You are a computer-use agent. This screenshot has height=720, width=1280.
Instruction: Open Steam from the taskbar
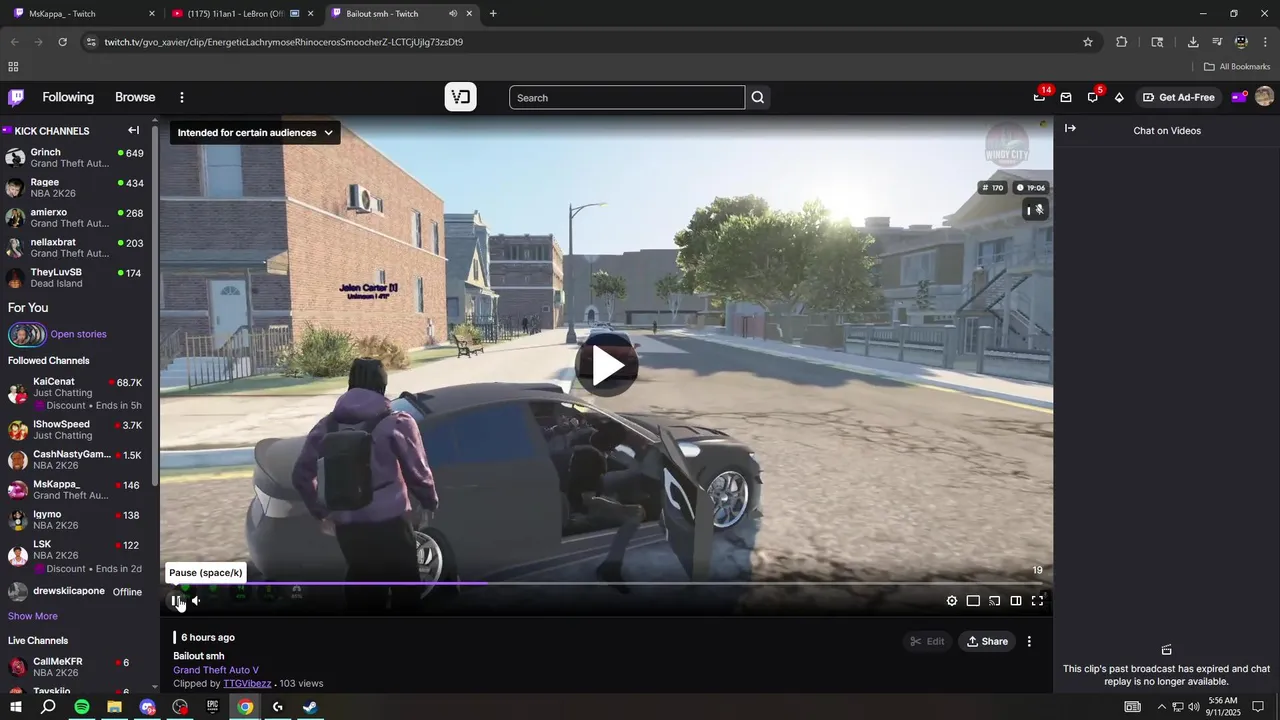[310, 707]
